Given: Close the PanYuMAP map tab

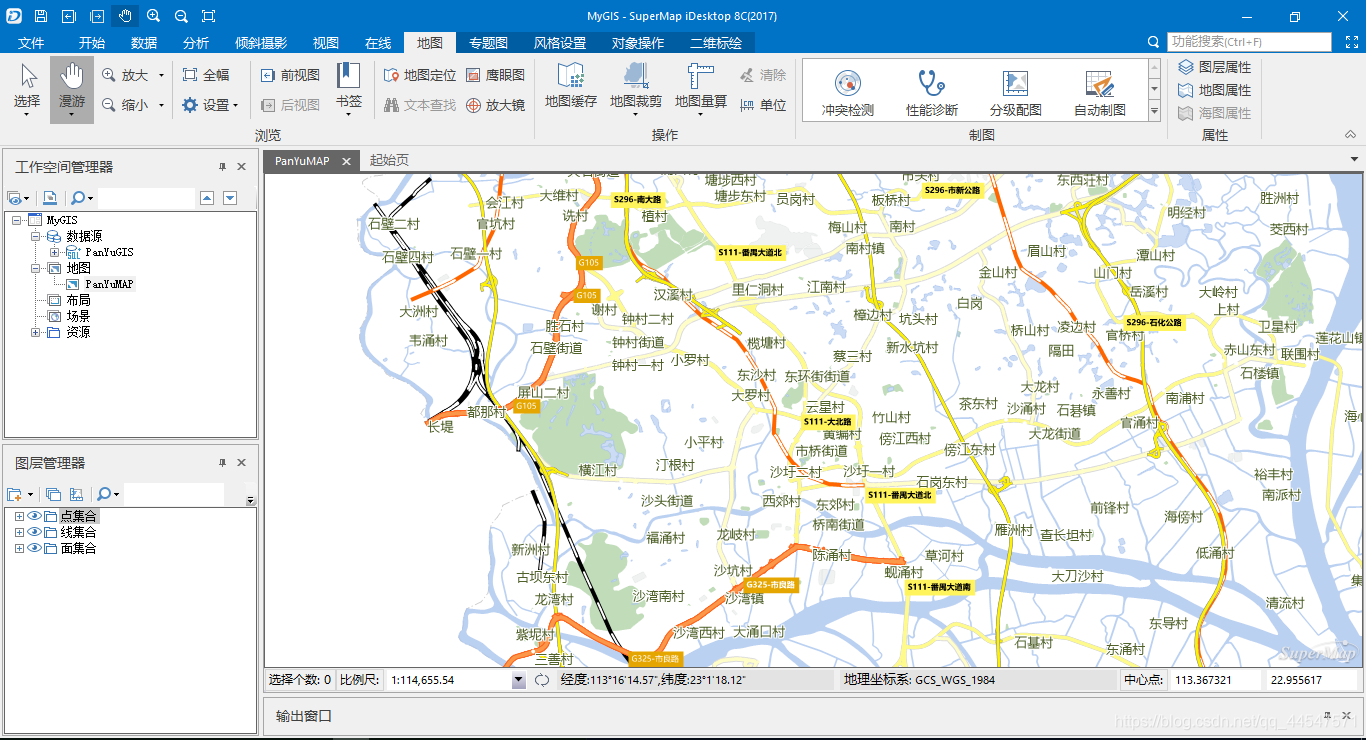Looking at the screenshot, I should point(346,161).
